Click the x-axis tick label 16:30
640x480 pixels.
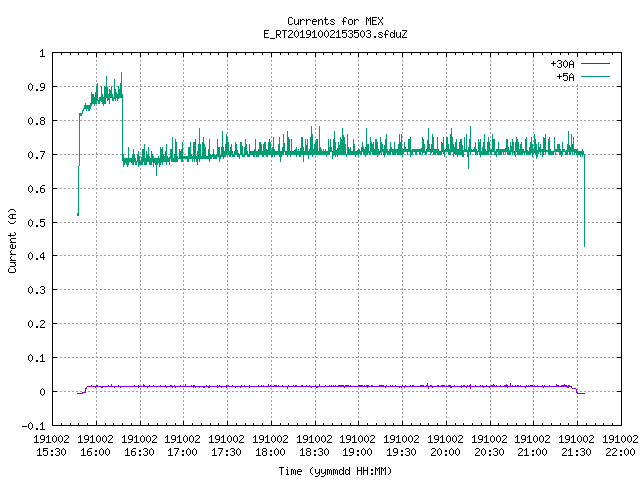pyautogui.click(x=139, y=452)
